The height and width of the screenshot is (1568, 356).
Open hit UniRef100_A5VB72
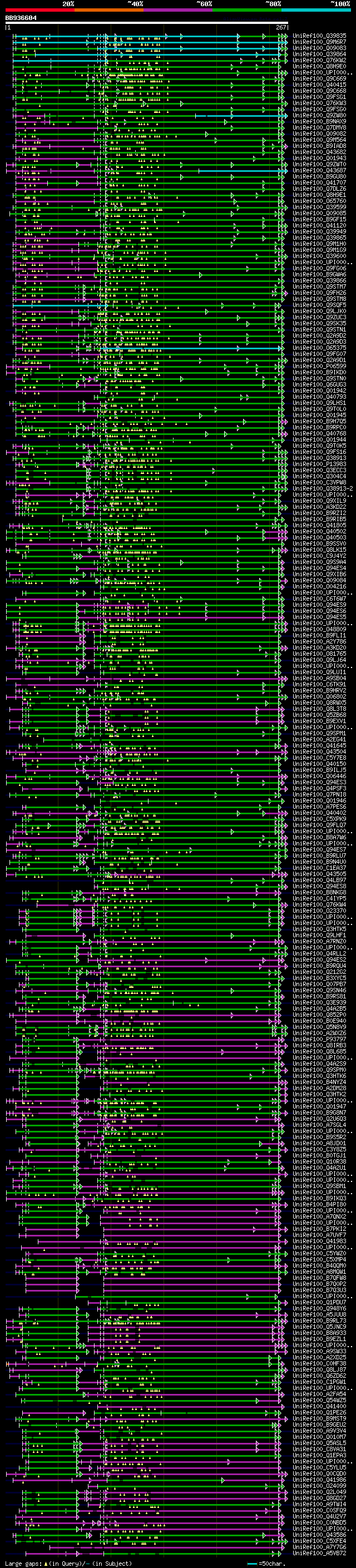click(x=319, y=1554)
